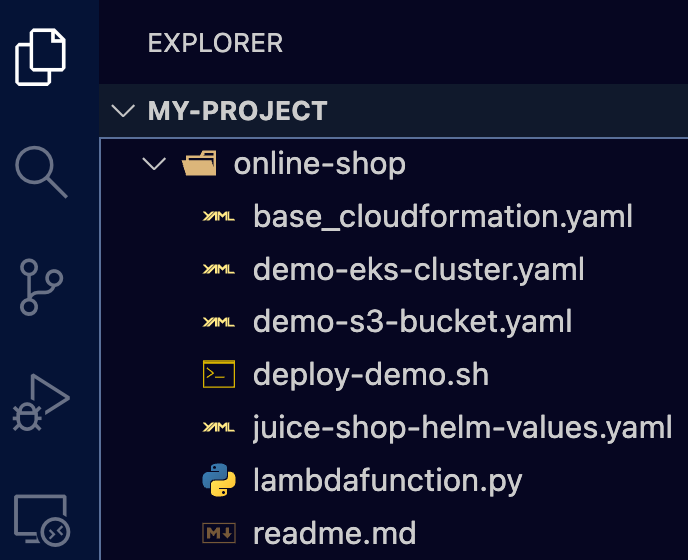688x560 pixels.
Task: Open the Source Control view icon
Action: pos(41,287)
